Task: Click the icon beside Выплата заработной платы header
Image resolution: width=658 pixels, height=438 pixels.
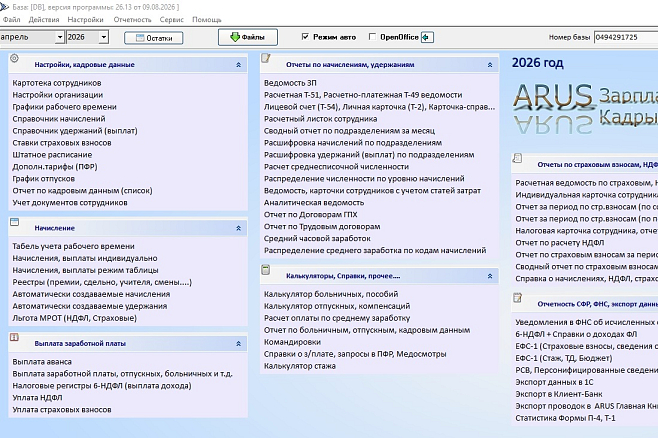Action: point(14,337)
